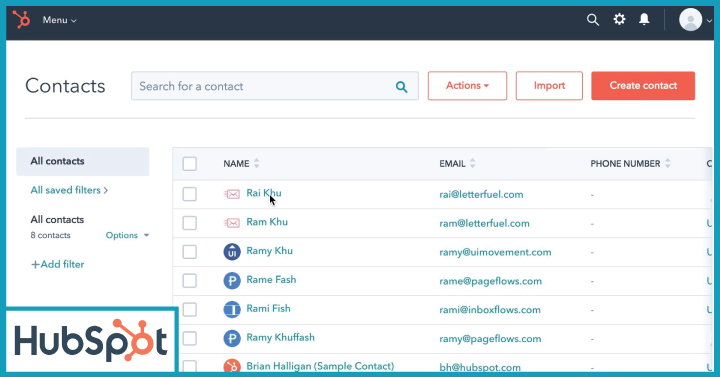The image size is (720, 377).
Task: Open contact Ram Khu
Action: (267, 222)
